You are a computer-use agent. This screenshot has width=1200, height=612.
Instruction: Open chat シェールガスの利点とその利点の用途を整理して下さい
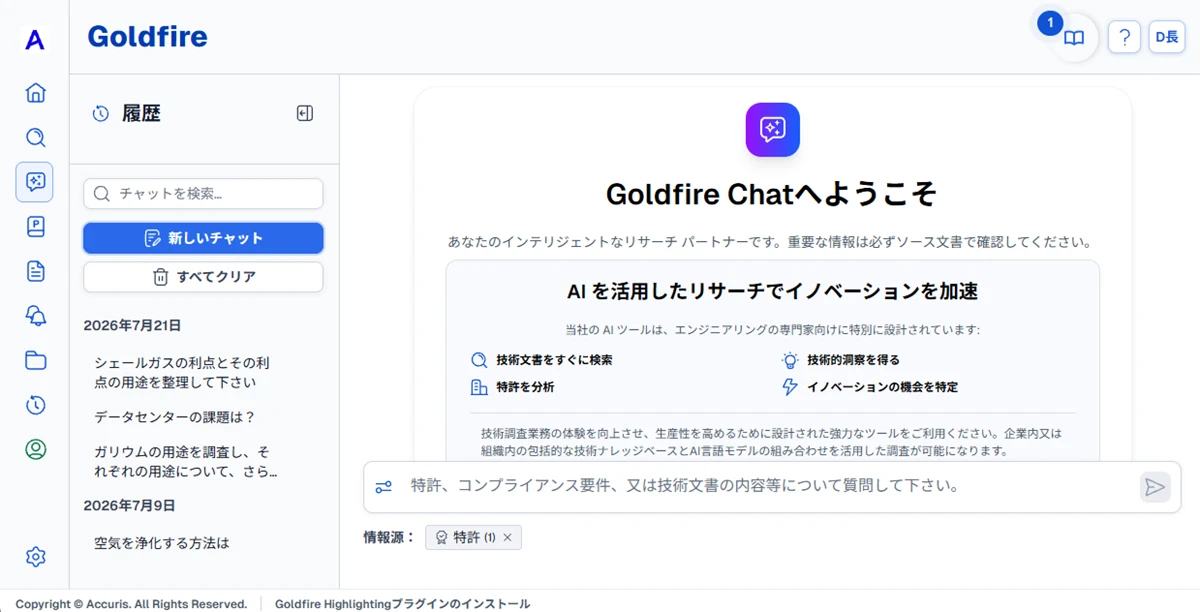[x=182, y=372]
